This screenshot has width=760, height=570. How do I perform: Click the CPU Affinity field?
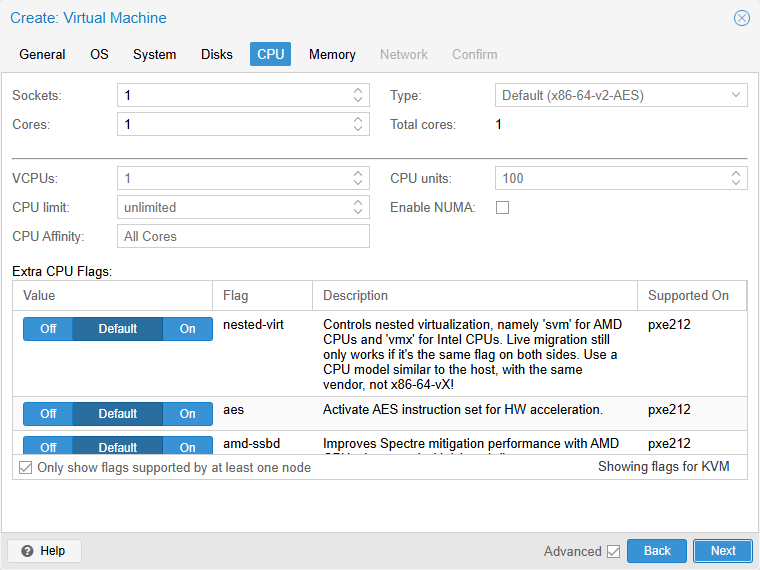[243, 236]
